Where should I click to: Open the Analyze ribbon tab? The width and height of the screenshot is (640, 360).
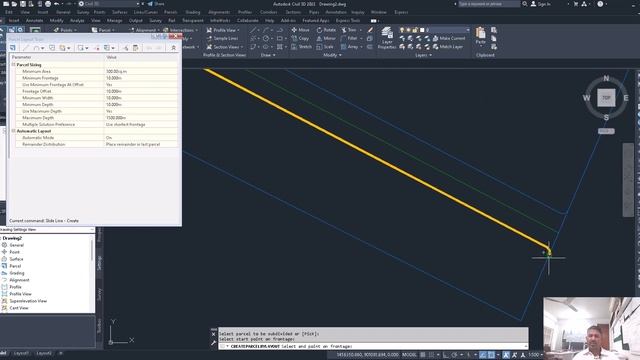pos(77,20)
